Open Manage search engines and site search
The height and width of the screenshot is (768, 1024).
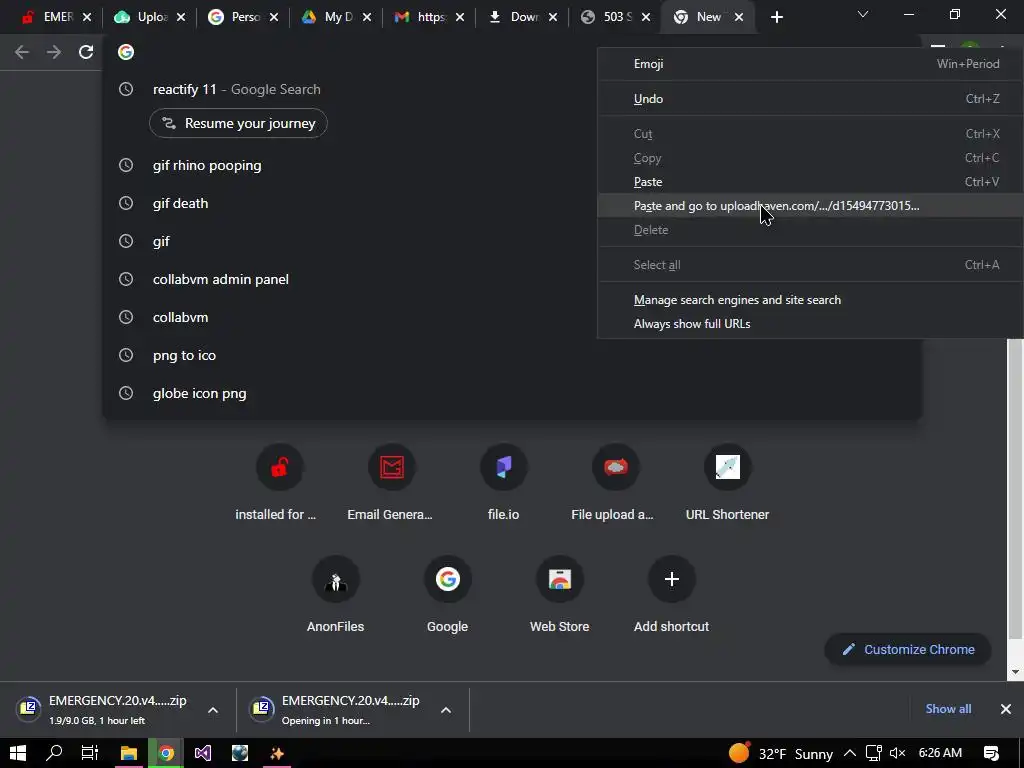(x=810, y=300)
